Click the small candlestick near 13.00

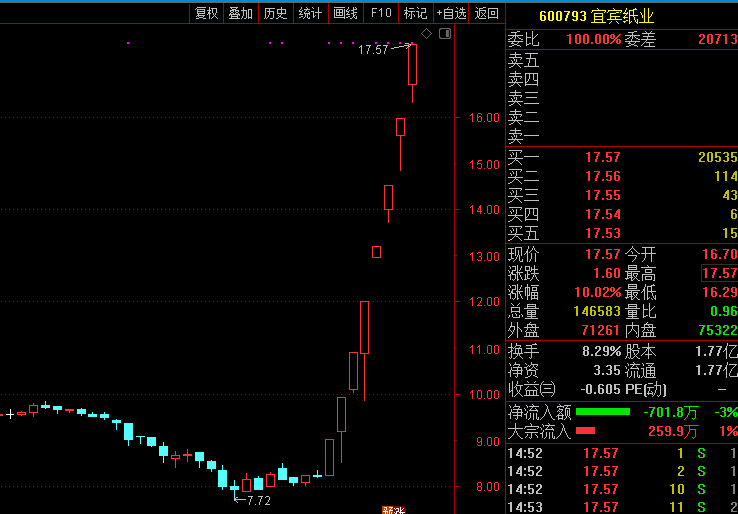coord(376,252)
